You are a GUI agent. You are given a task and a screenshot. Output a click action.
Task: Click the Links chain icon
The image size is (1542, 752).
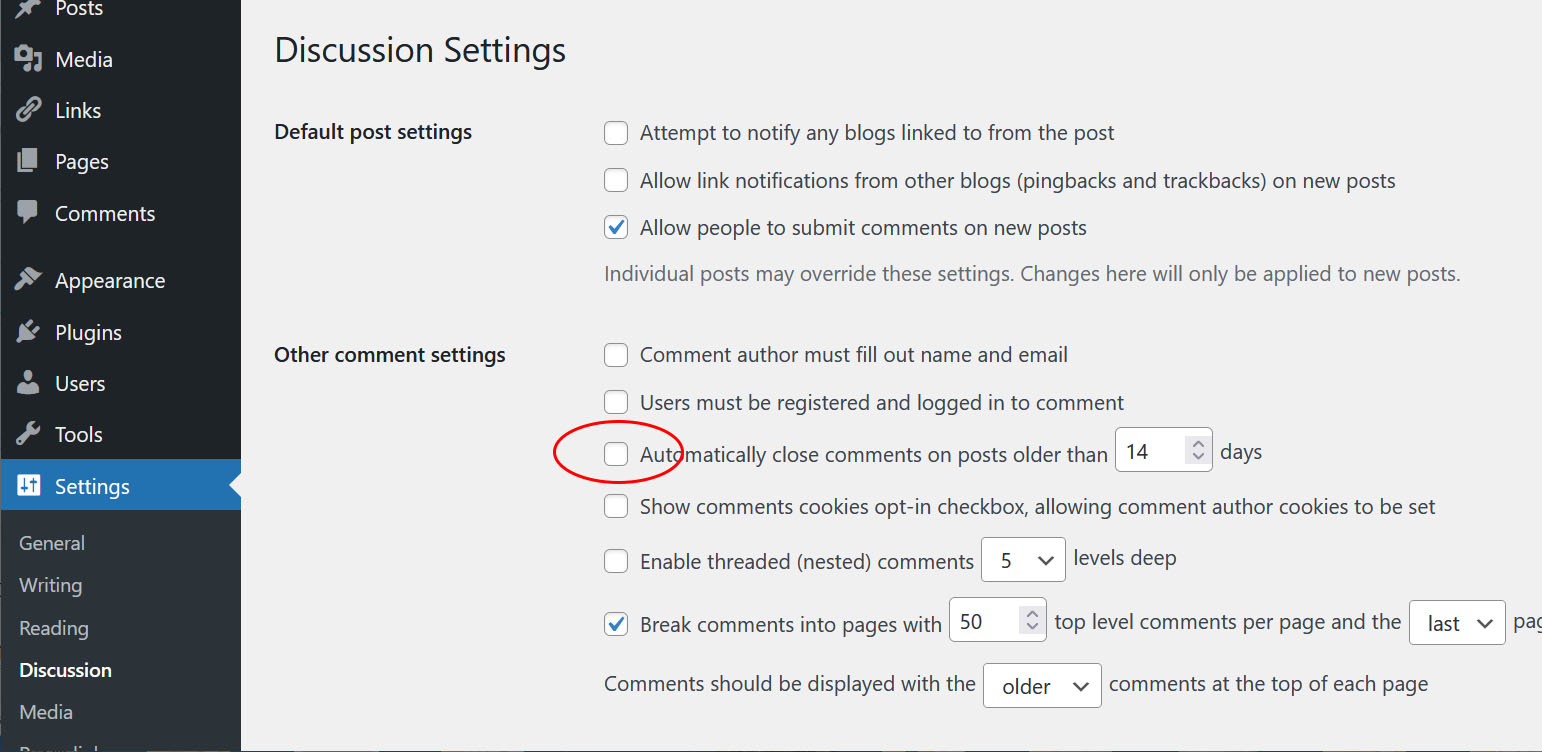click(28, 111)
